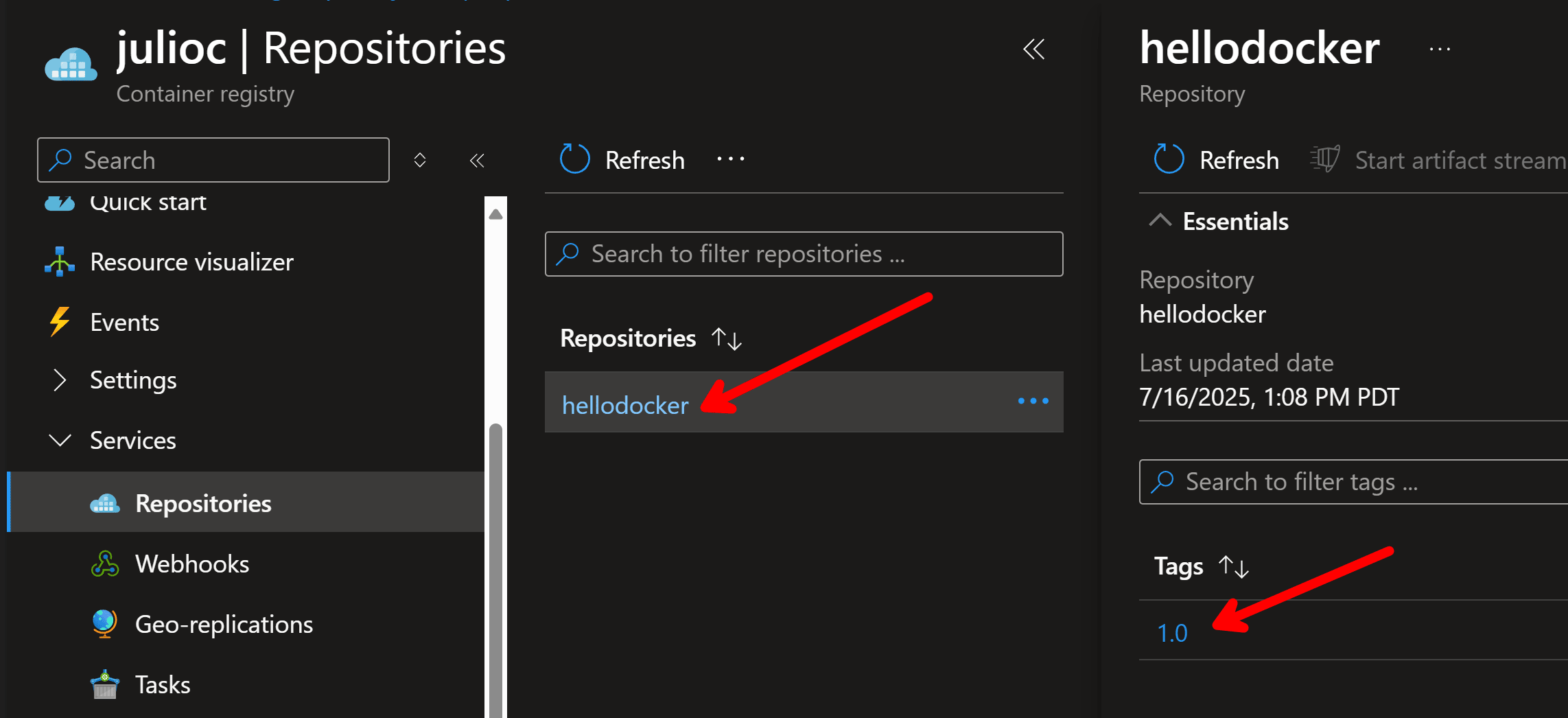Viewport: 1568px width, 718px height.
Task: Open the hellodocker row context menu dots
Action: 1033,401
